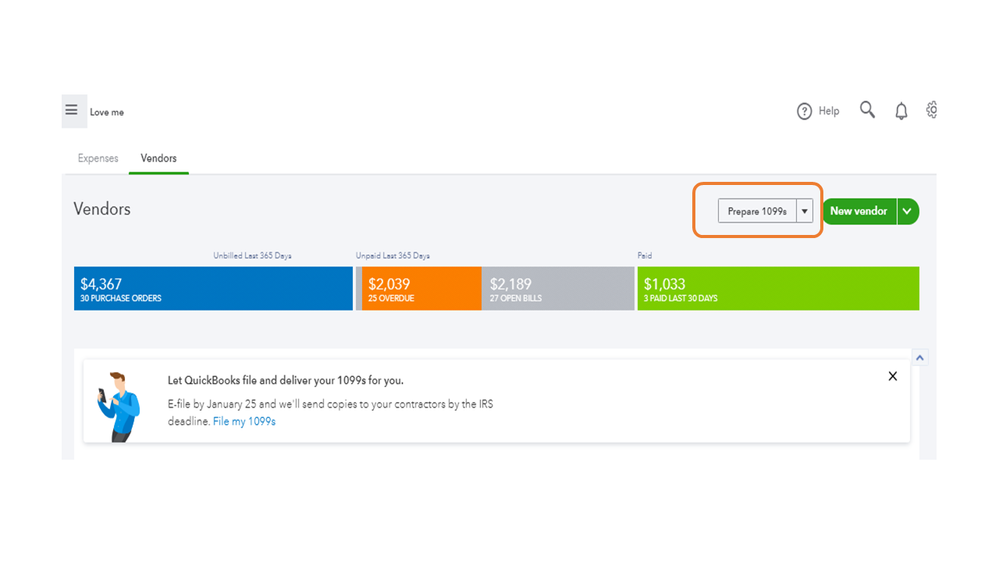Switch to the Expenses tab
The width and height of the screenshot is (999, 562).
coord(98,158)
